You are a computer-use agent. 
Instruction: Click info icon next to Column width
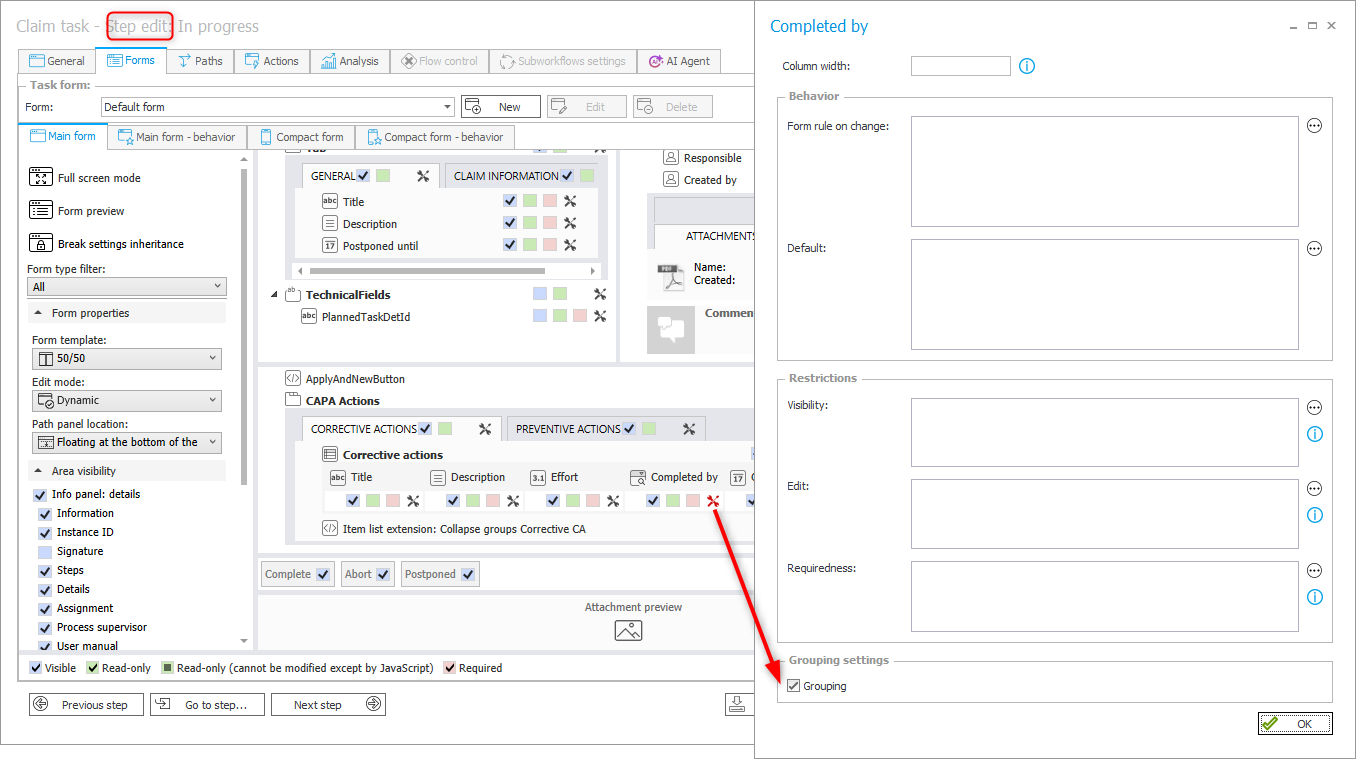(1027, 67)
